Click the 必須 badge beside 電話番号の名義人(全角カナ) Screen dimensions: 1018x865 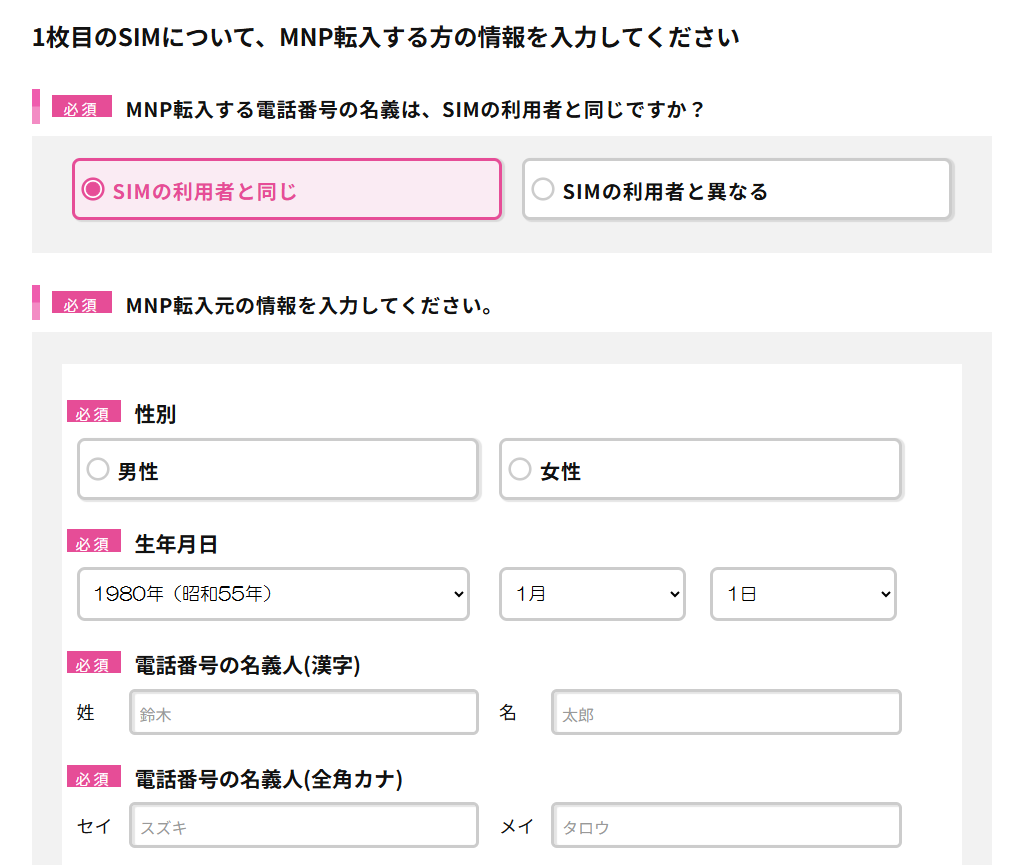(93, 778)
